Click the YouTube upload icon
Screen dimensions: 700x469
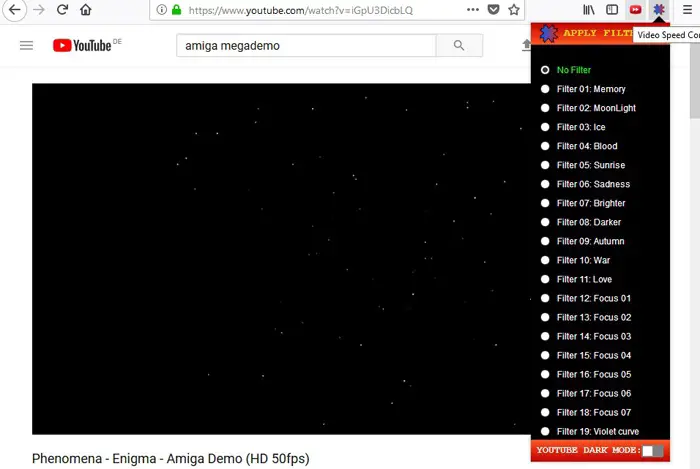tap(526, 46)
